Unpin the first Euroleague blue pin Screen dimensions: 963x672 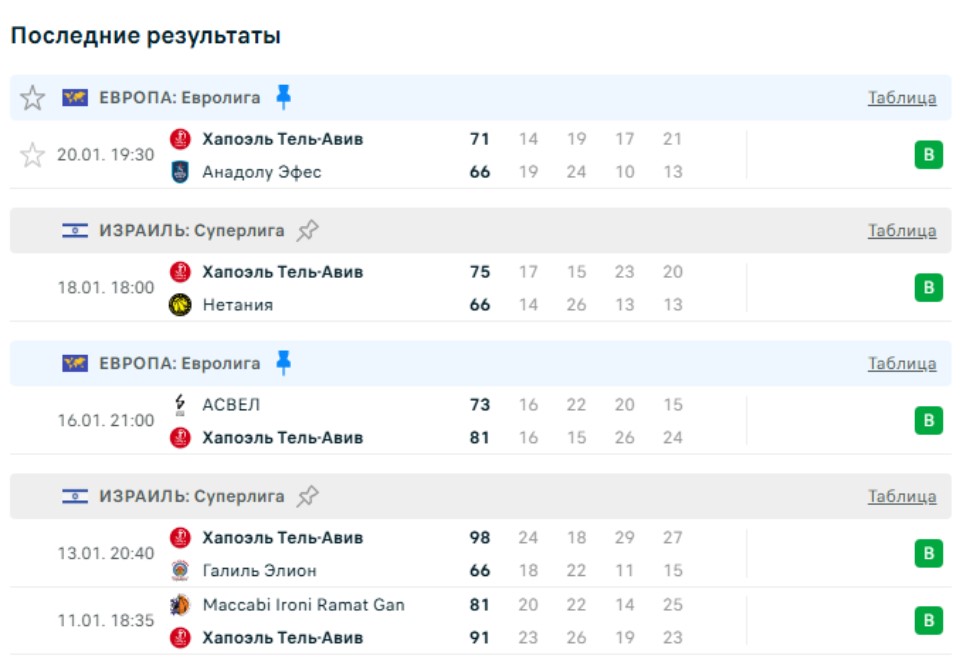click(x=283, y=97)
